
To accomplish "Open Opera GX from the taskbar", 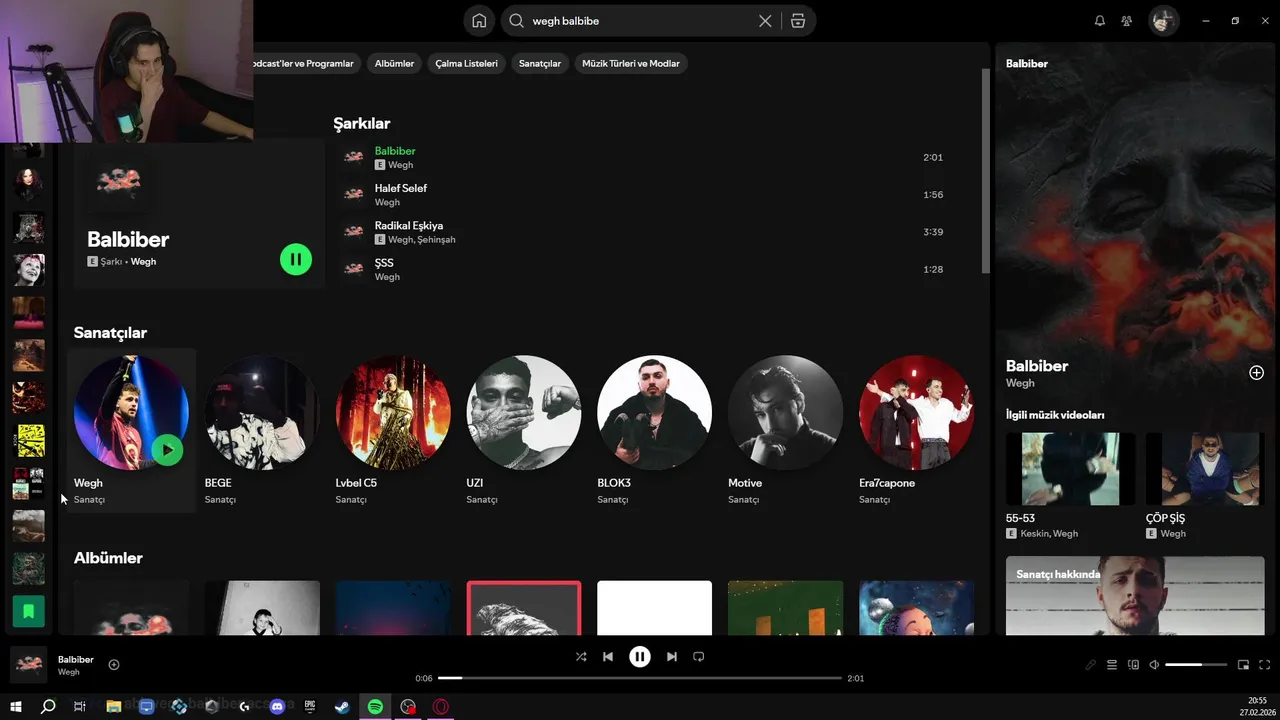I will click(440, 707).
